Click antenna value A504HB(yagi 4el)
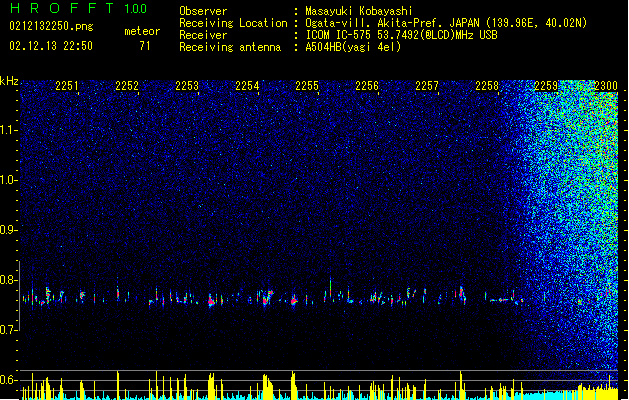Viewport: 629px width, 400px height. [x=353, y=47]
